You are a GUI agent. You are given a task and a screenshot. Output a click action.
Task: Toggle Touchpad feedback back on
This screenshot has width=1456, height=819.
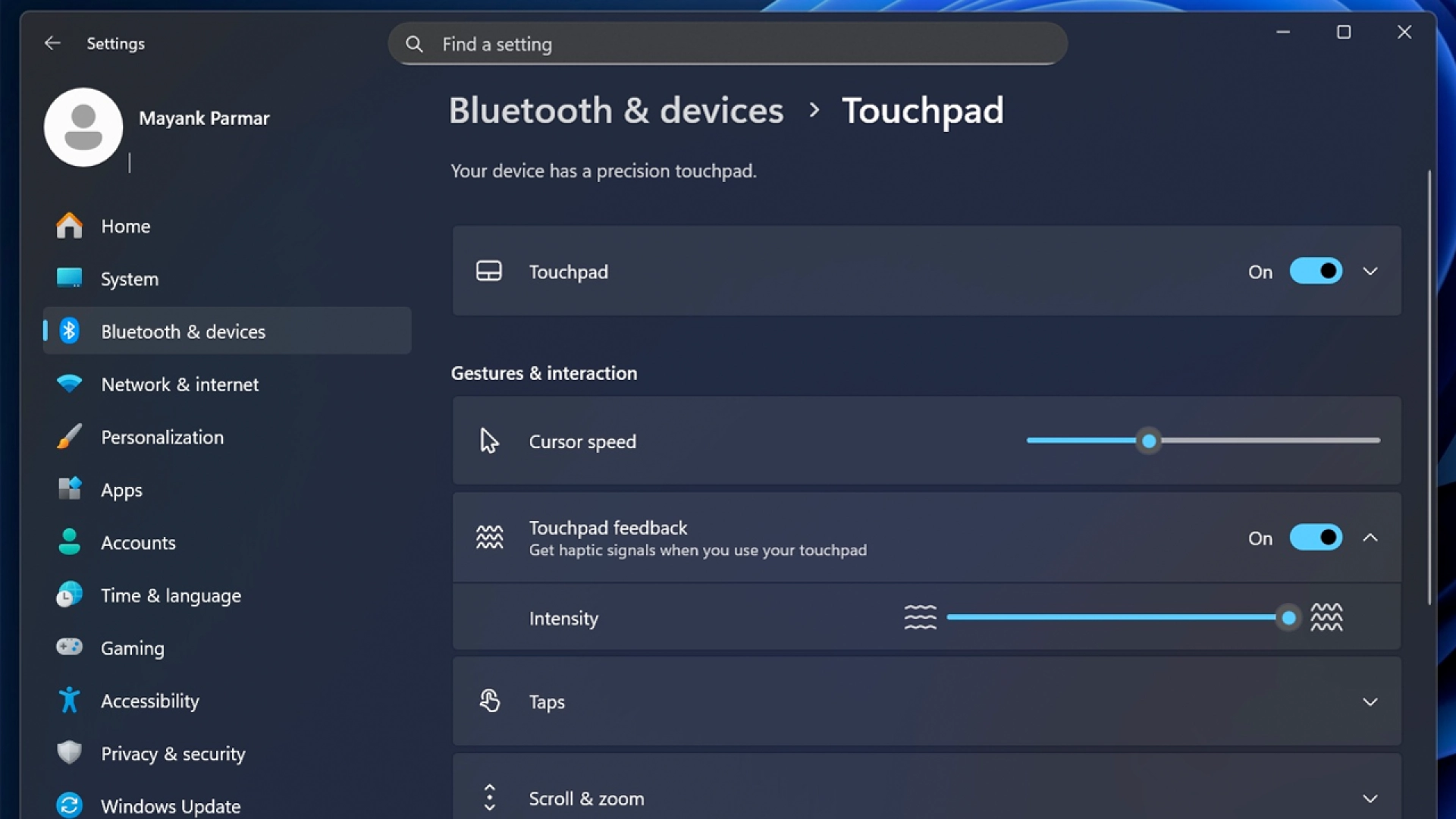point(1316,537)
